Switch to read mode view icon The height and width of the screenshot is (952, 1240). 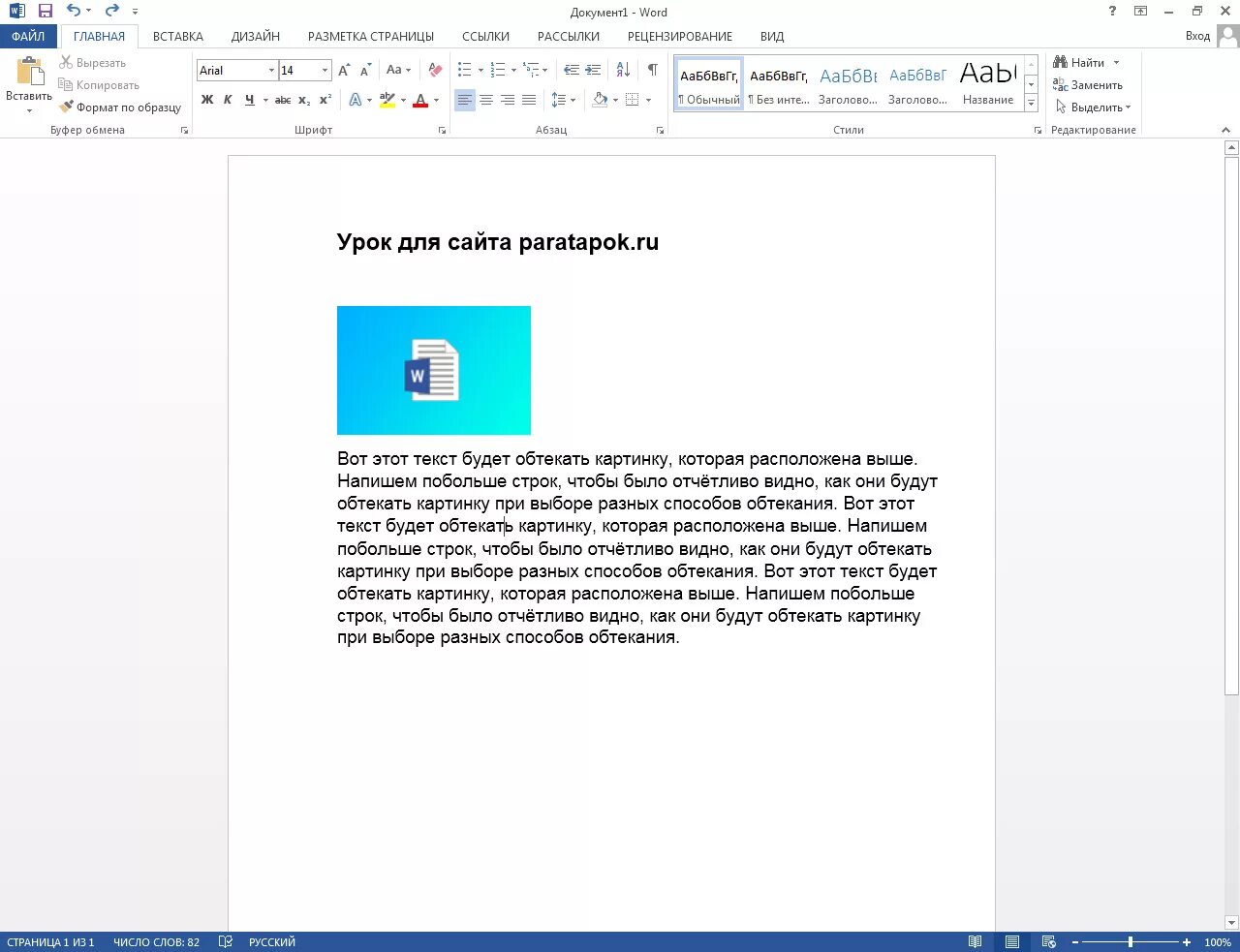976,941
